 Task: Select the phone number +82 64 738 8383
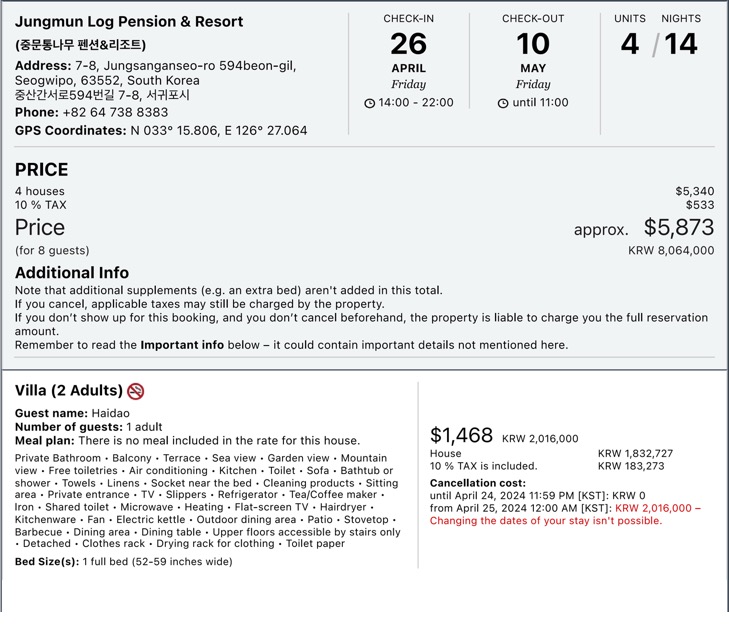(115, 113)
